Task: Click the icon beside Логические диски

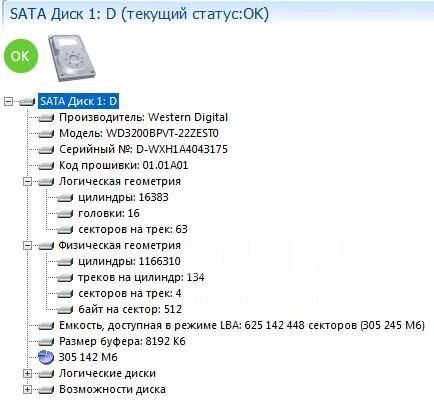Action: coord(46,373)
